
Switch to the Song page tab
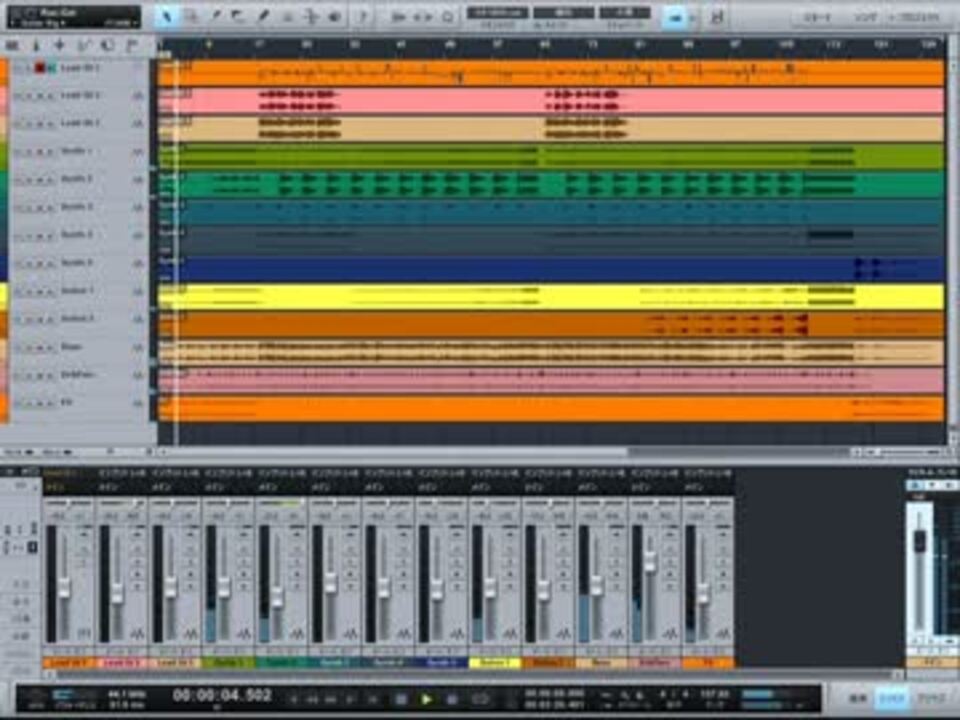(865, 18)
